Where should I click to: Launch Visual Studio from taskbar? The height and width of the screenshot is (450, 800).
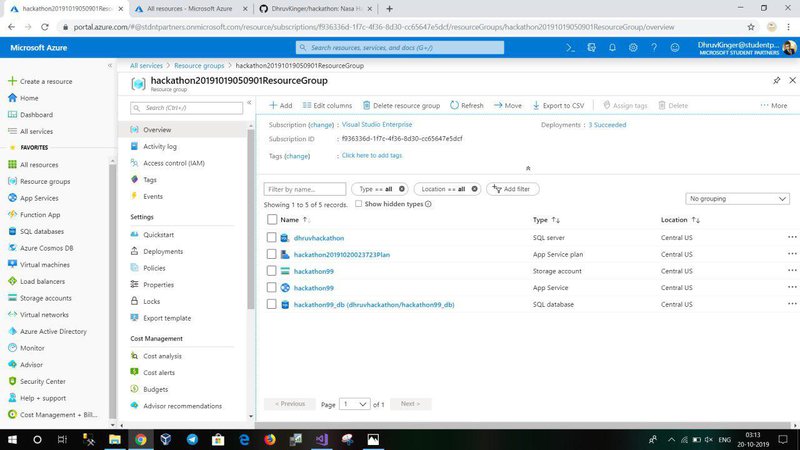point(321,439)
